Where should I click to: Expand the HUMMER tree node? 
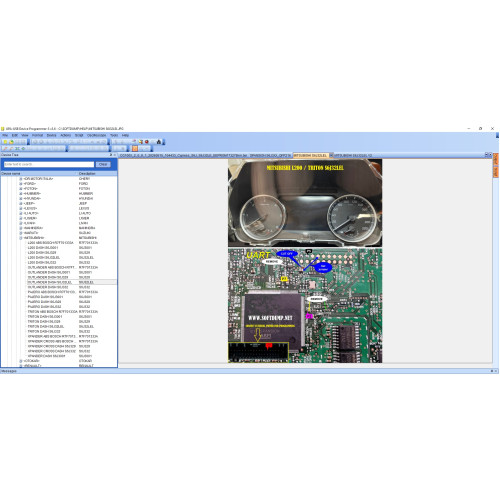point(21,194)
